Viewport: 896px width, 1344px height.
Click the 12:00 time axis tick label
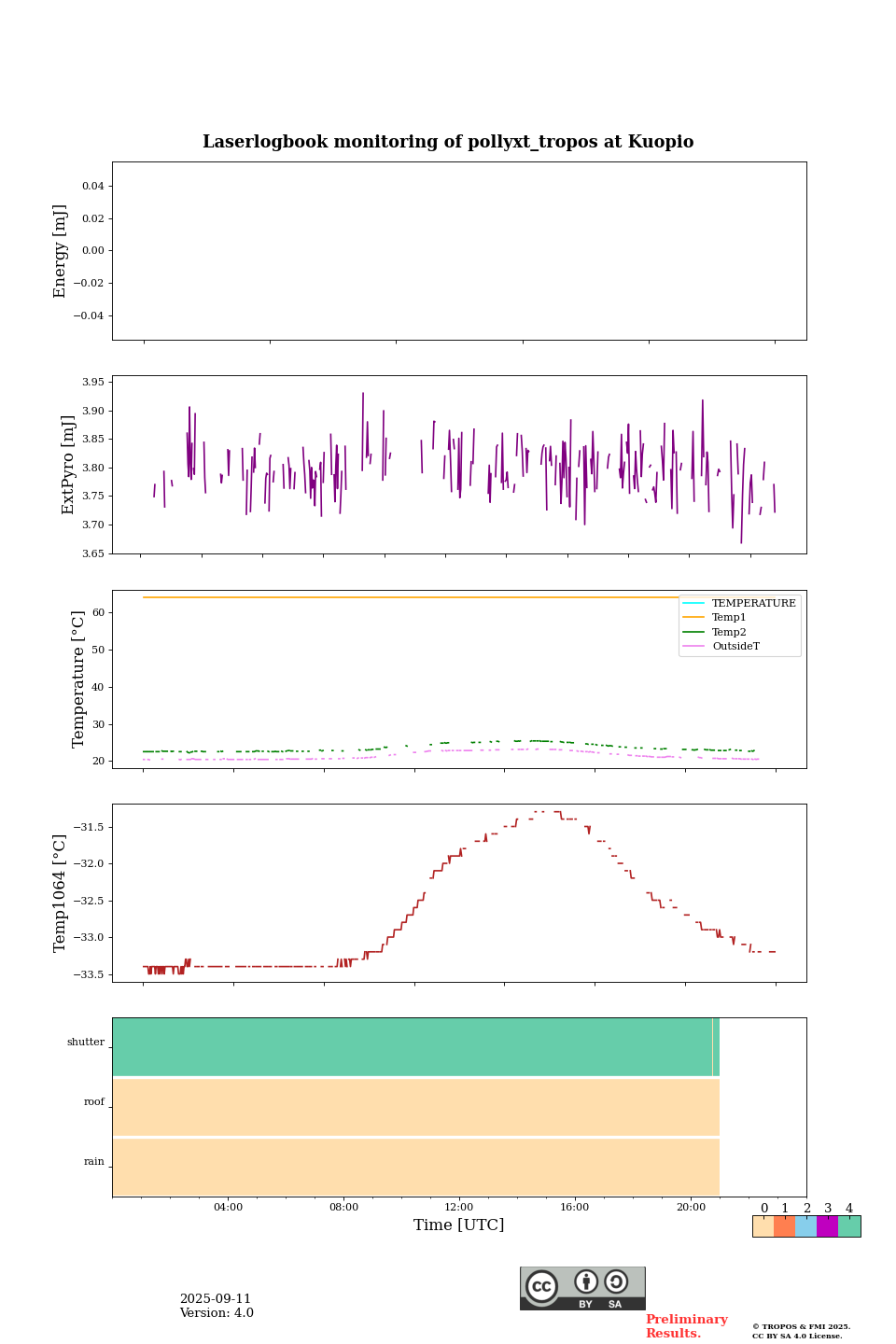point(459,1208)
